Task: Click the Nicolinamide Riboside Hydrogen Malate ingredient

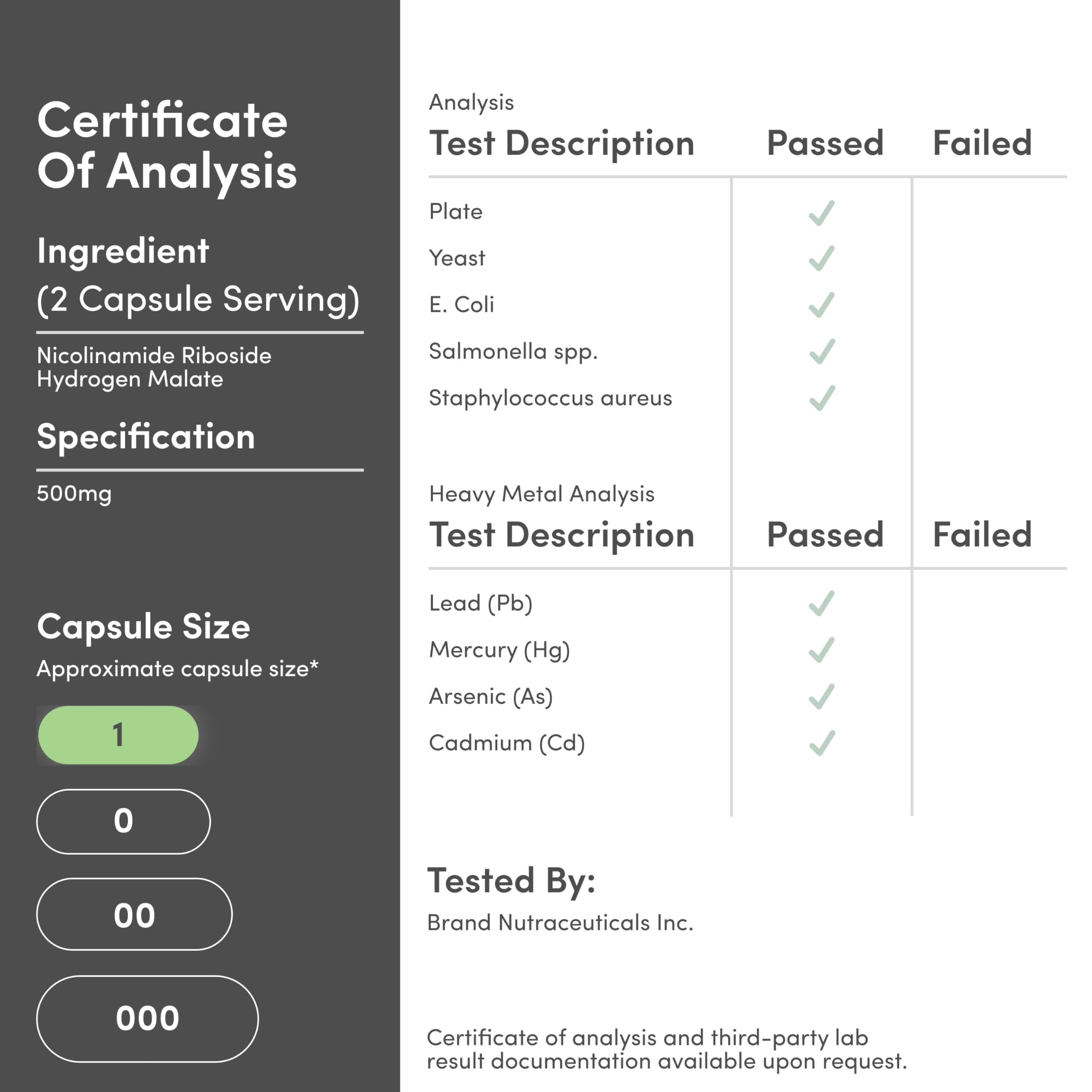Action: pyautogui.click(x=154, y=367)
